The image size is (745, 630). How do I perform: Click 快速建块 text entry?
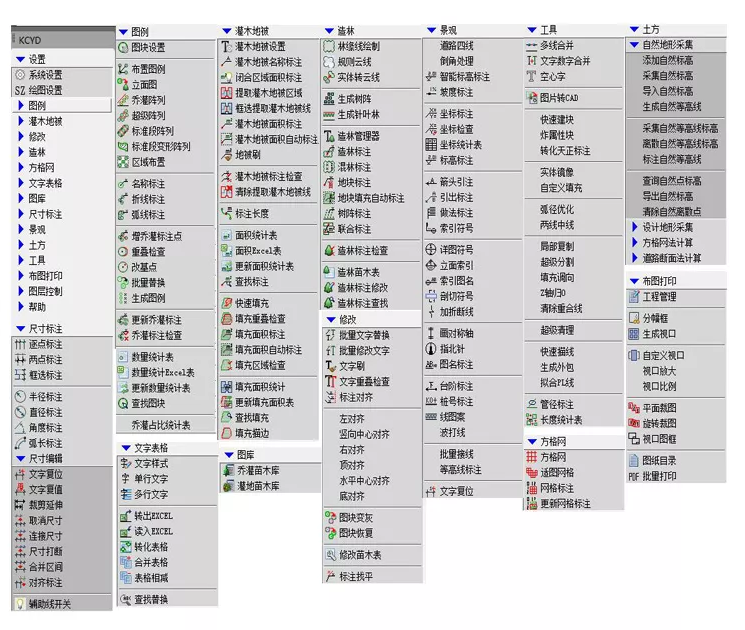click(557, 119)
